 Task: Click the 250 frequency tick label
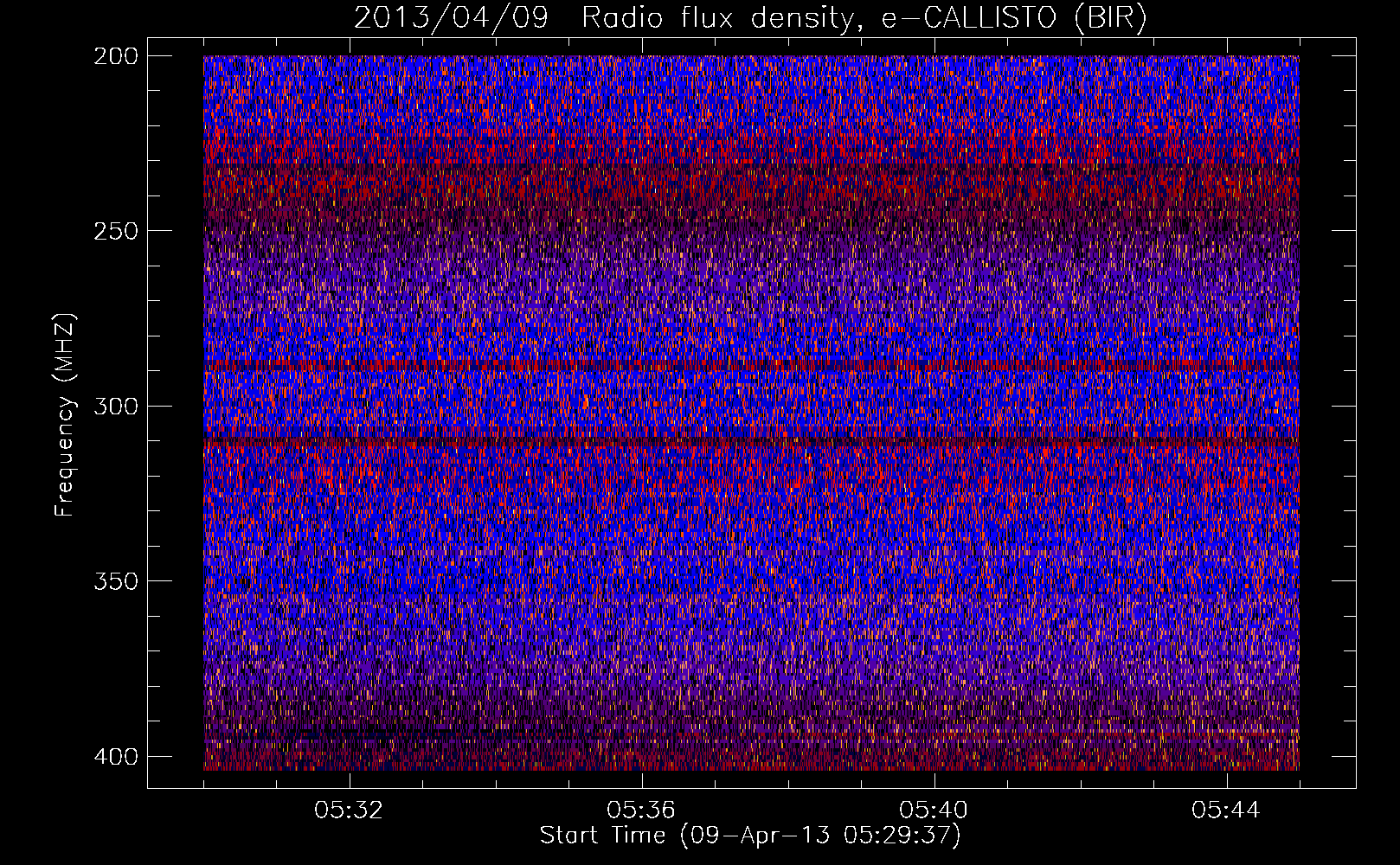(x=115, y=231)
